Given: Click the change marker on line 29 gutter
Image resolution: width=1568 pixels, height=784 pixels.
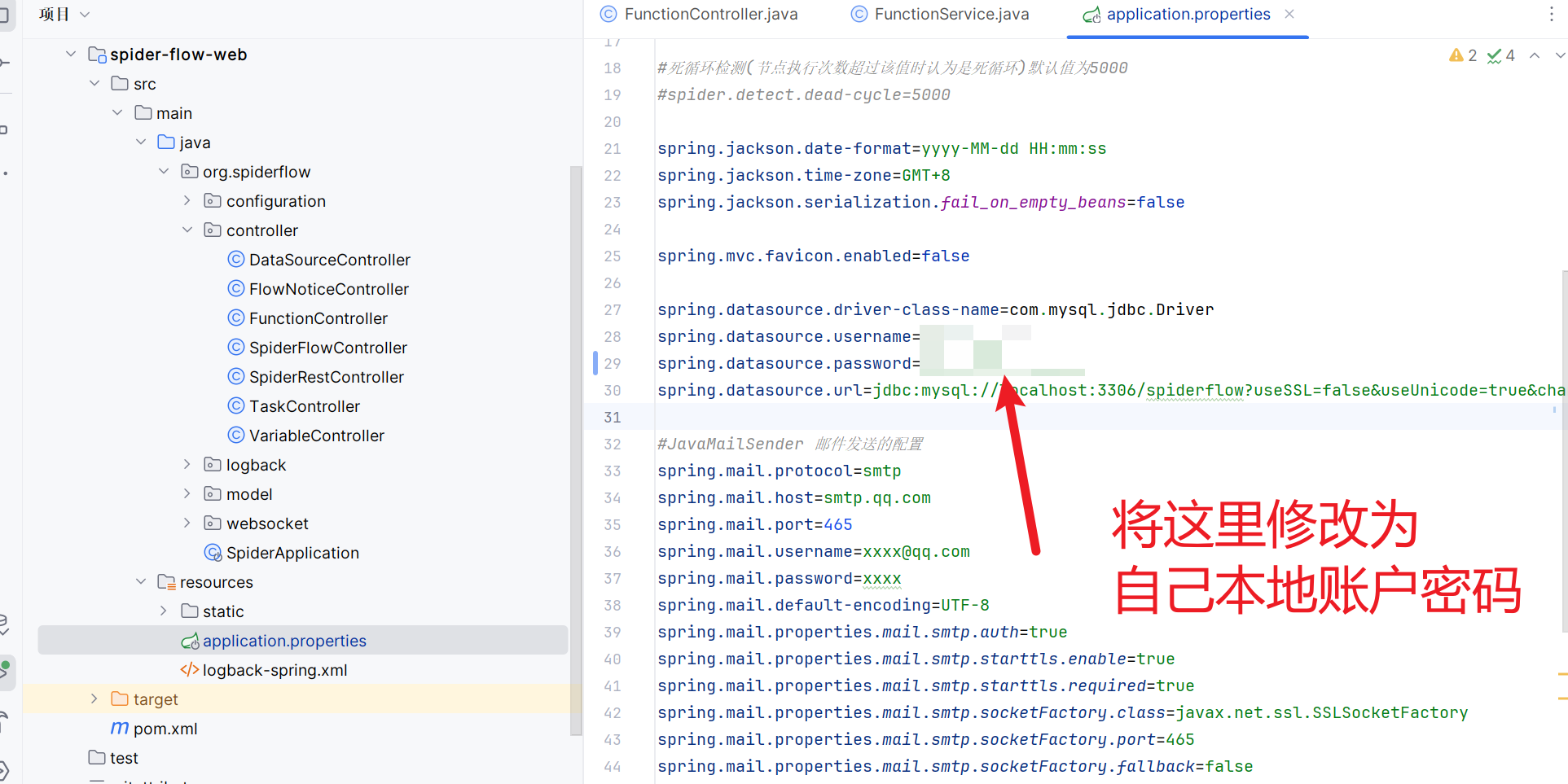Looking at the screenshot, I should click(595, 364).
